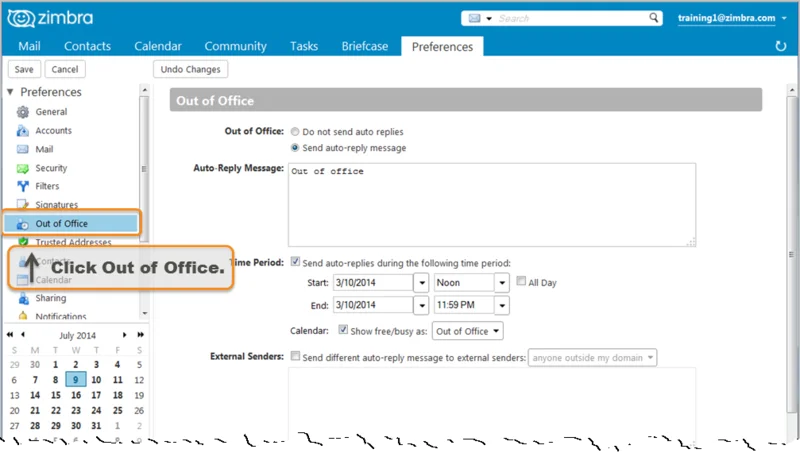Switch to the Calendar tab
This screenshot has height=453, width=800.
[x=158, y=46]
